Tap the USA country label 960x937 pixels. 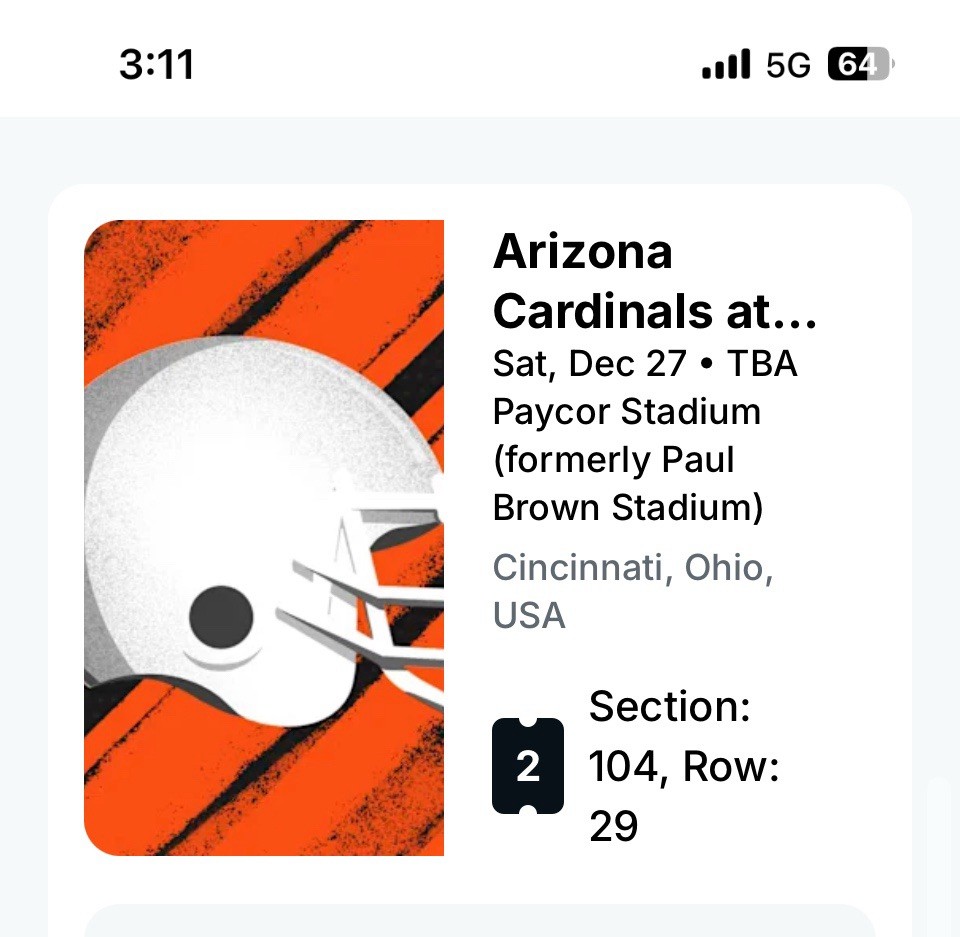[x=529, y=615]
